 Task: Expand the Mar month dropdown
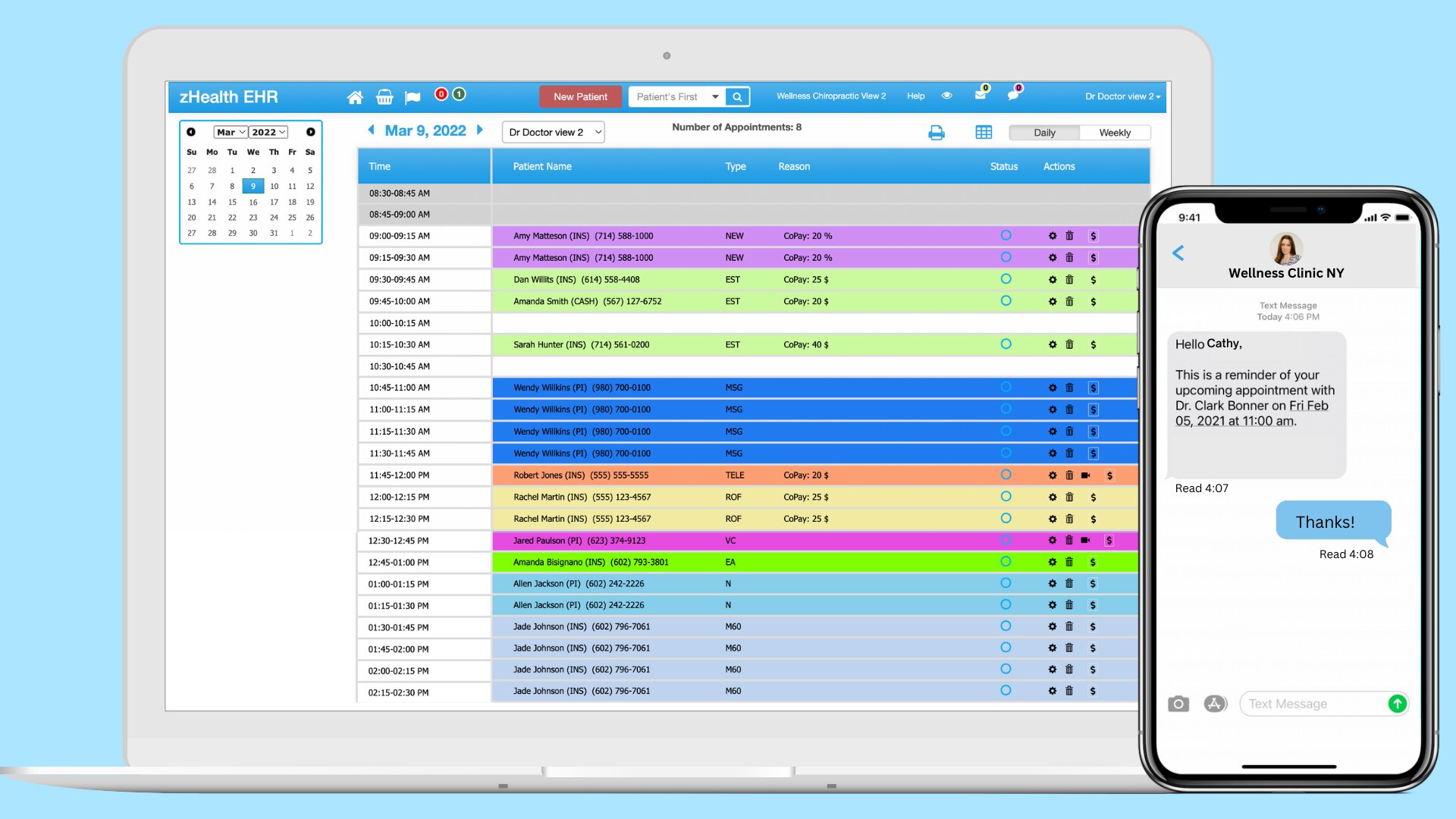231,132
